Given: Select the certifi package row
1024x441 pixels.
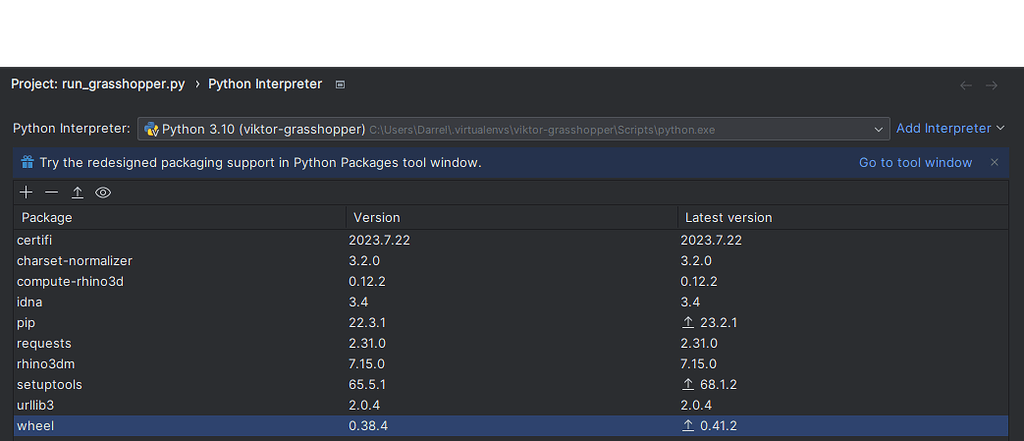Looking at the screenshot, I should pyautogui.click(x=511, y=240).
